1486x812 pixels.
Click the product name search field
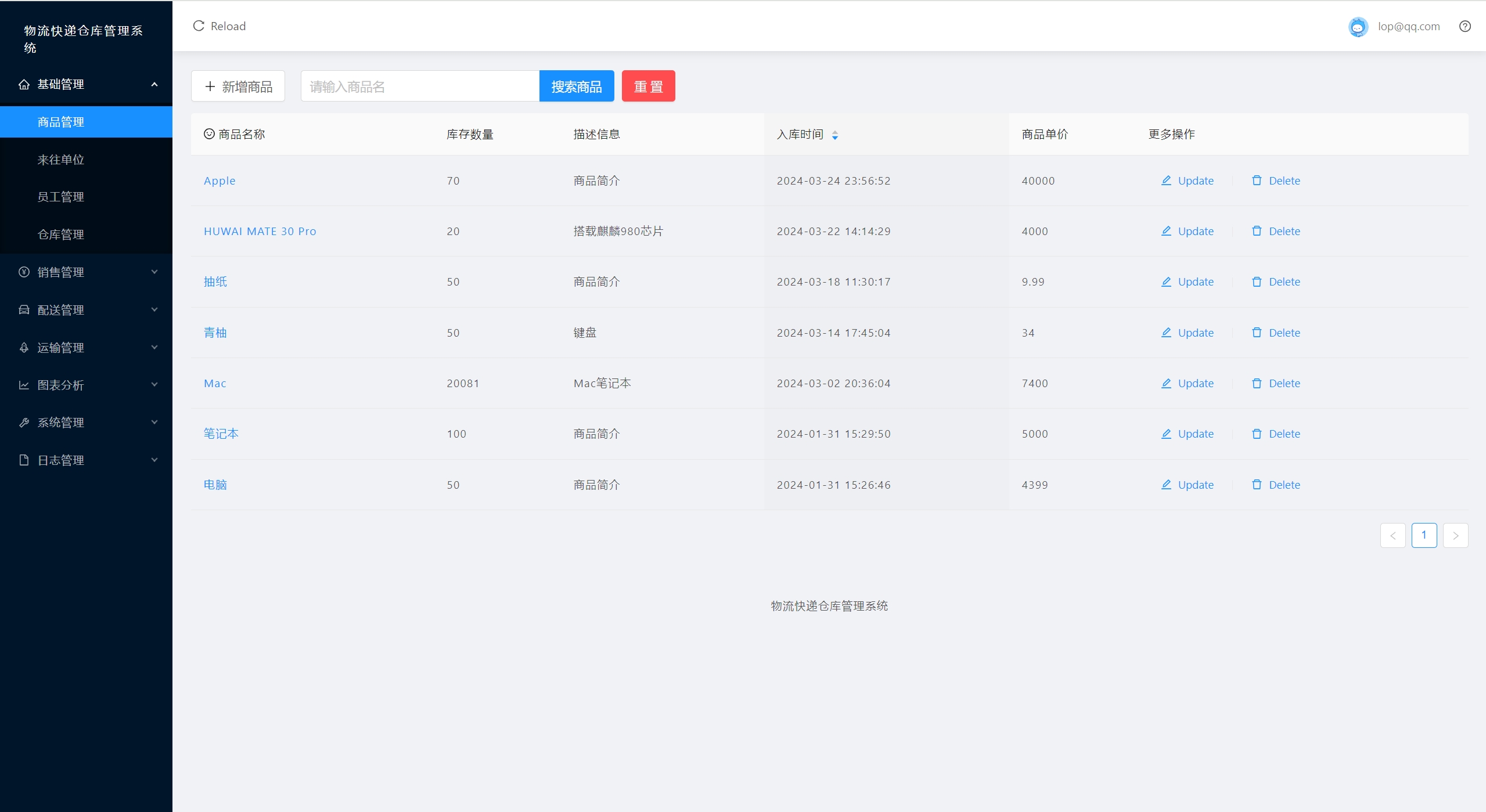pos(419,86)
